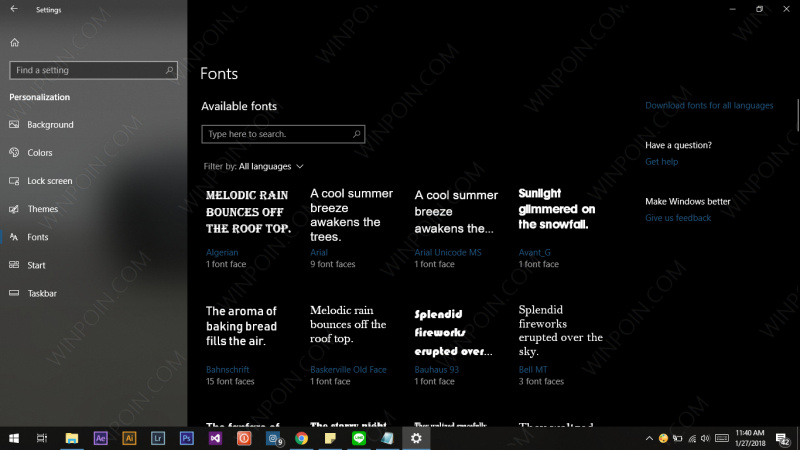
Task: Click the Give us feedback link
Action: [x=678, y=218]
